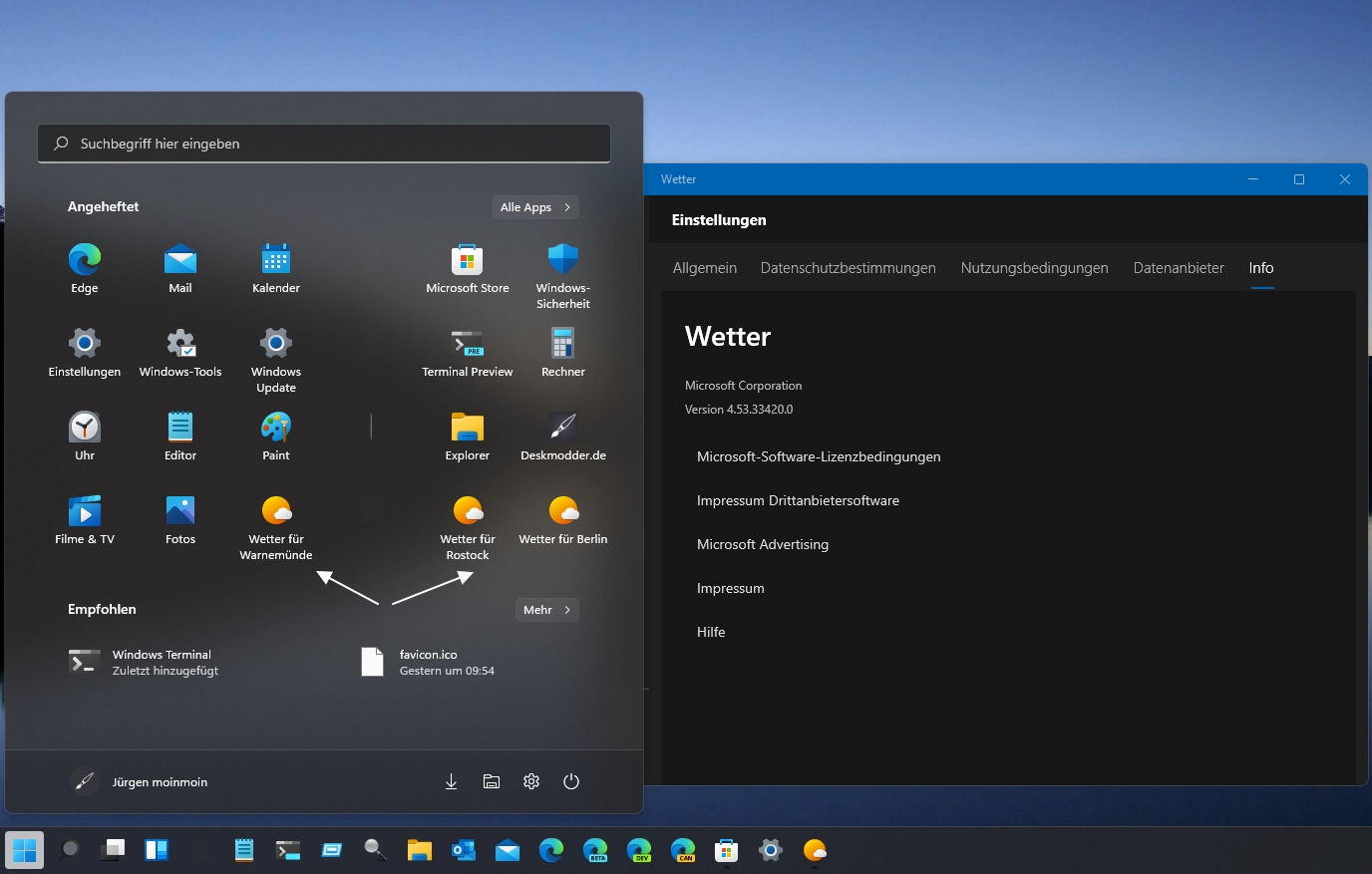Open the pinned Mail app
Image resolution: width=1372 pixels, height=874 pixels.
(180, 269)
